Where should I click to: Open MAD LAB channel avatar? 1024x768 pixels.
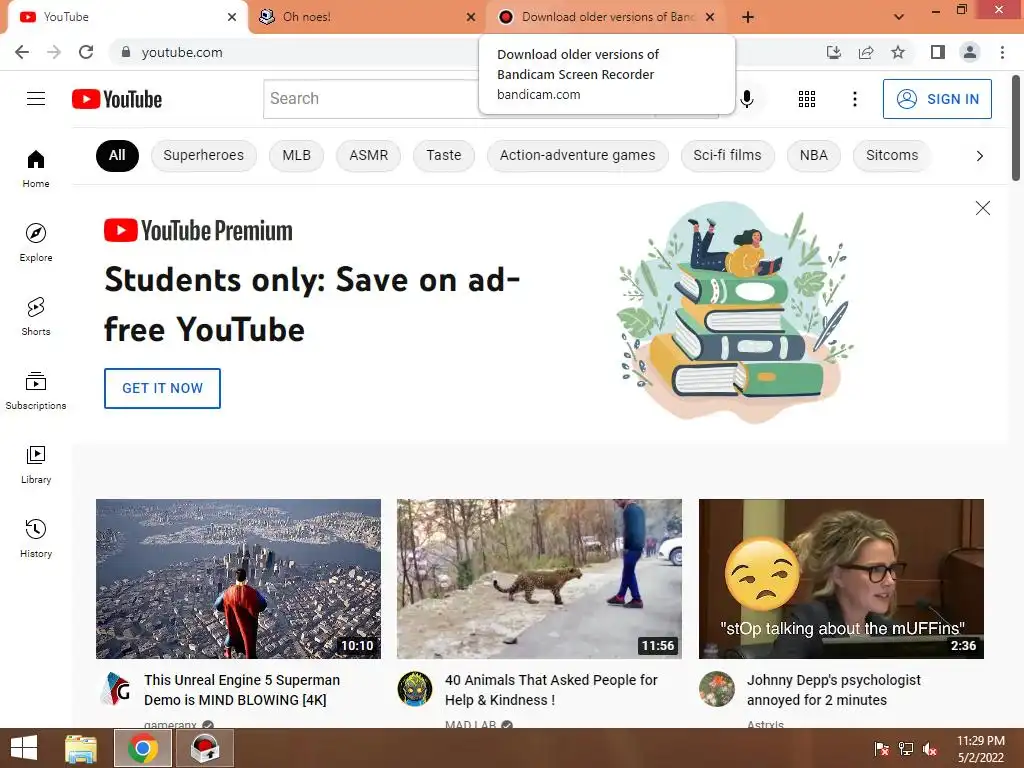(415, 689)
